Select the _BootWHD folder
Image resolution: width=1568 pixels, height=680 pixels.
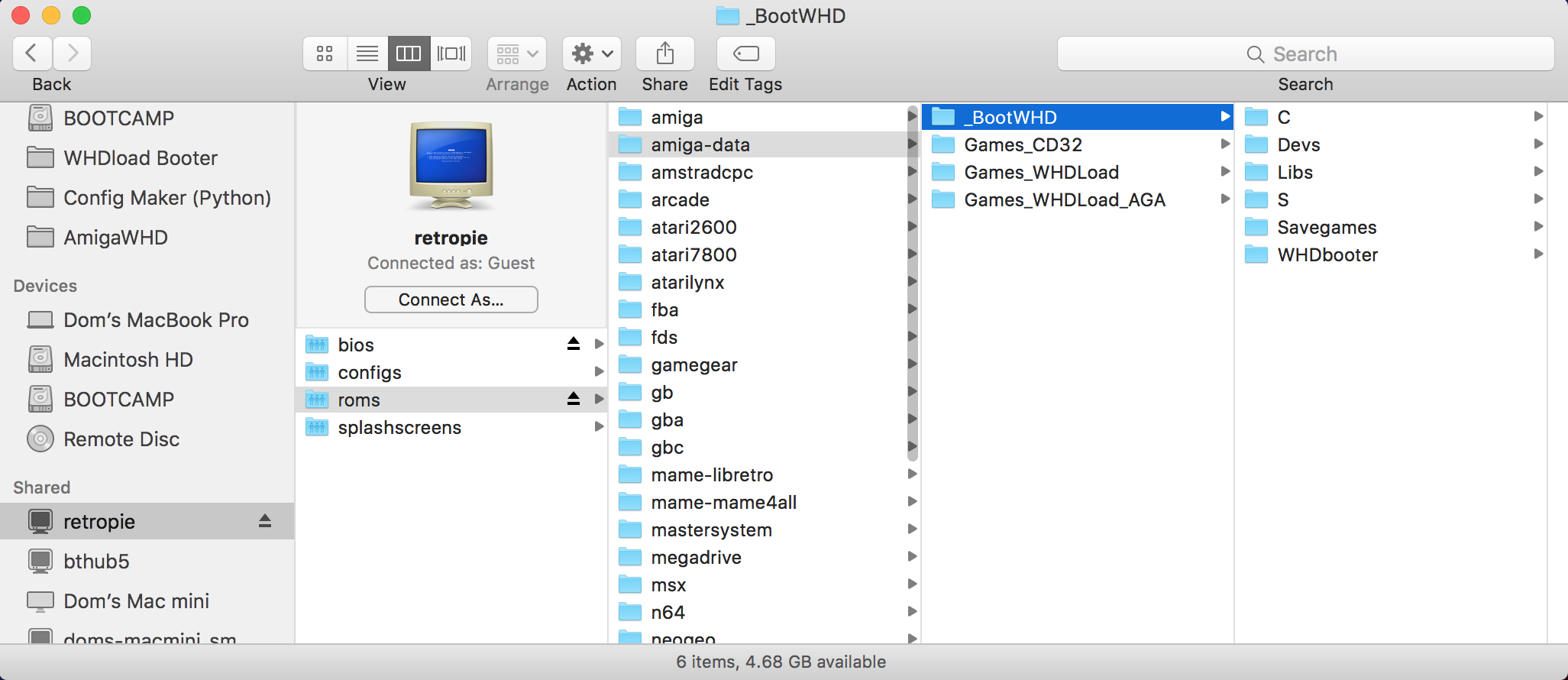tap(1078, 117)
